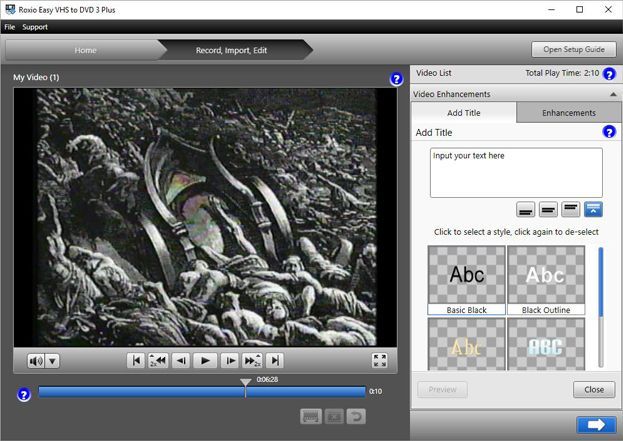Fast forward at 2x speed

tap(252, 360)
